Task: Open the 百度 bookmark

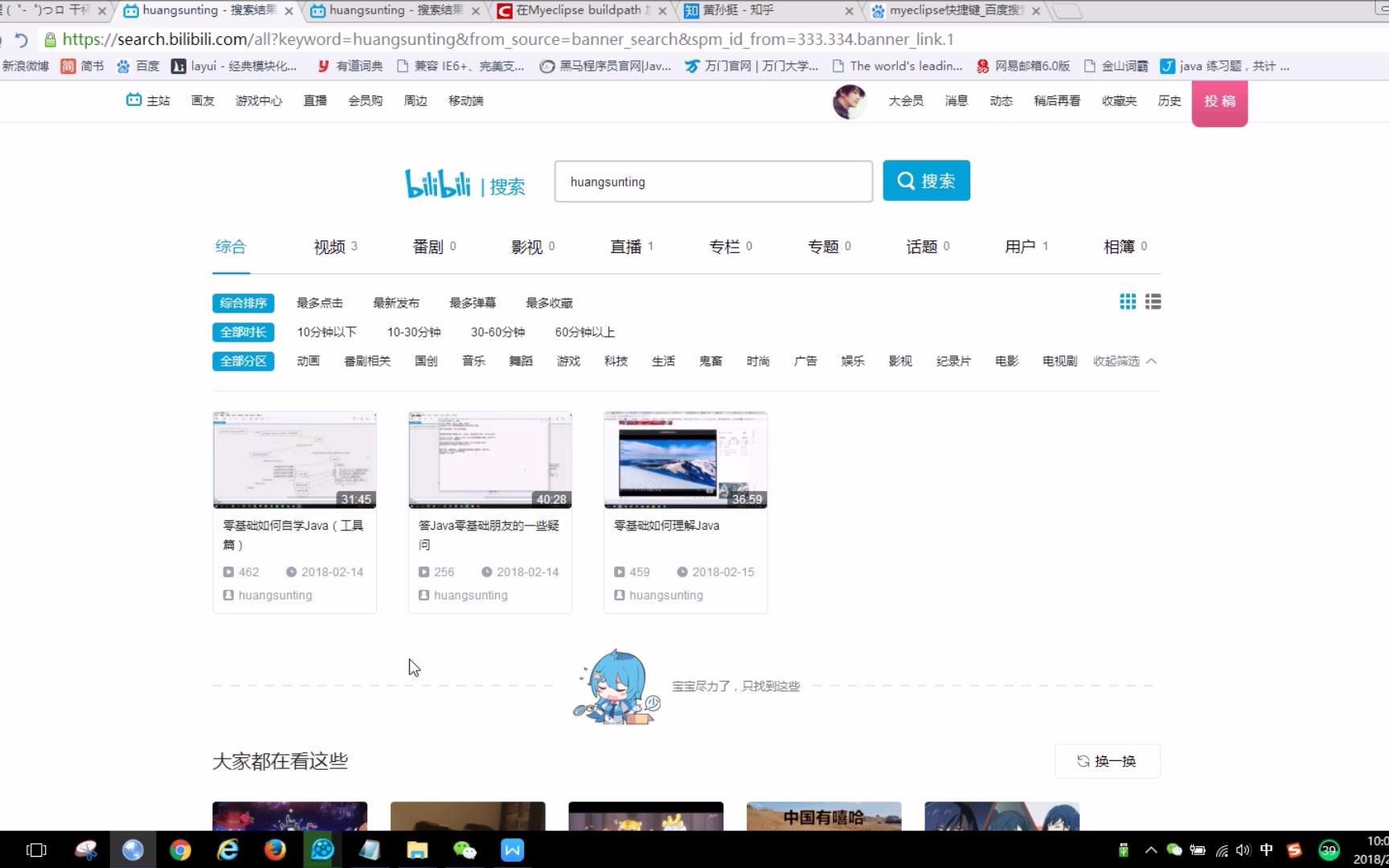Action: [x=138, y=66]
